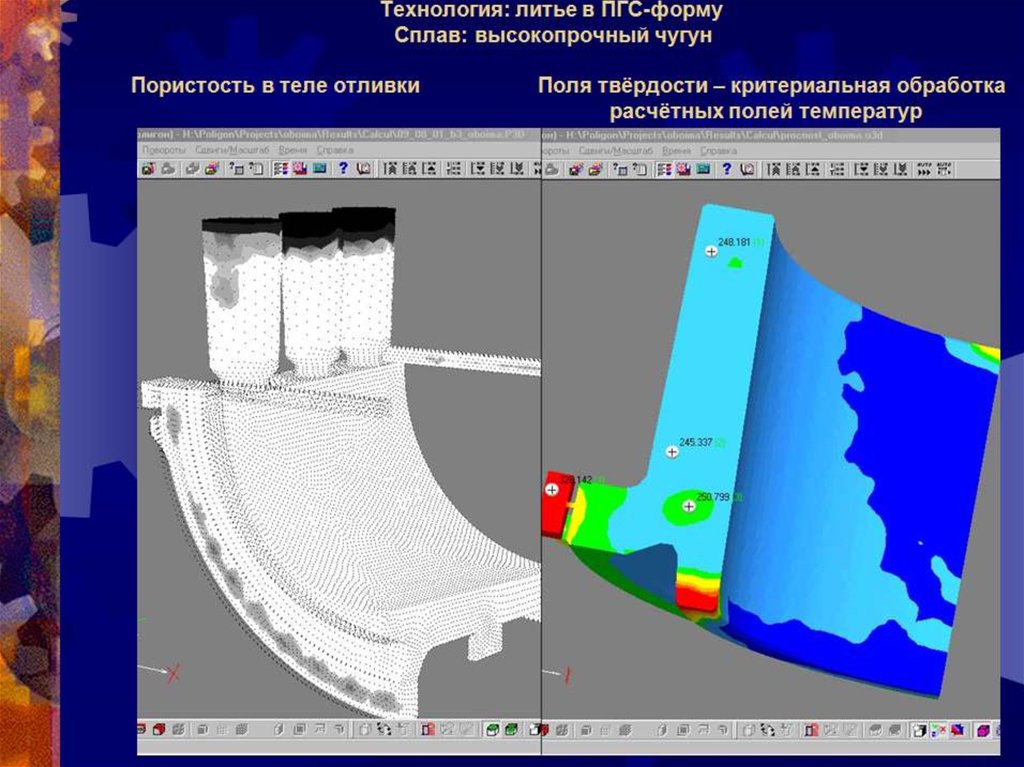
Task: Toggle leftmost green cube in left bottom toolbar
Action: (x=493, y=730)
